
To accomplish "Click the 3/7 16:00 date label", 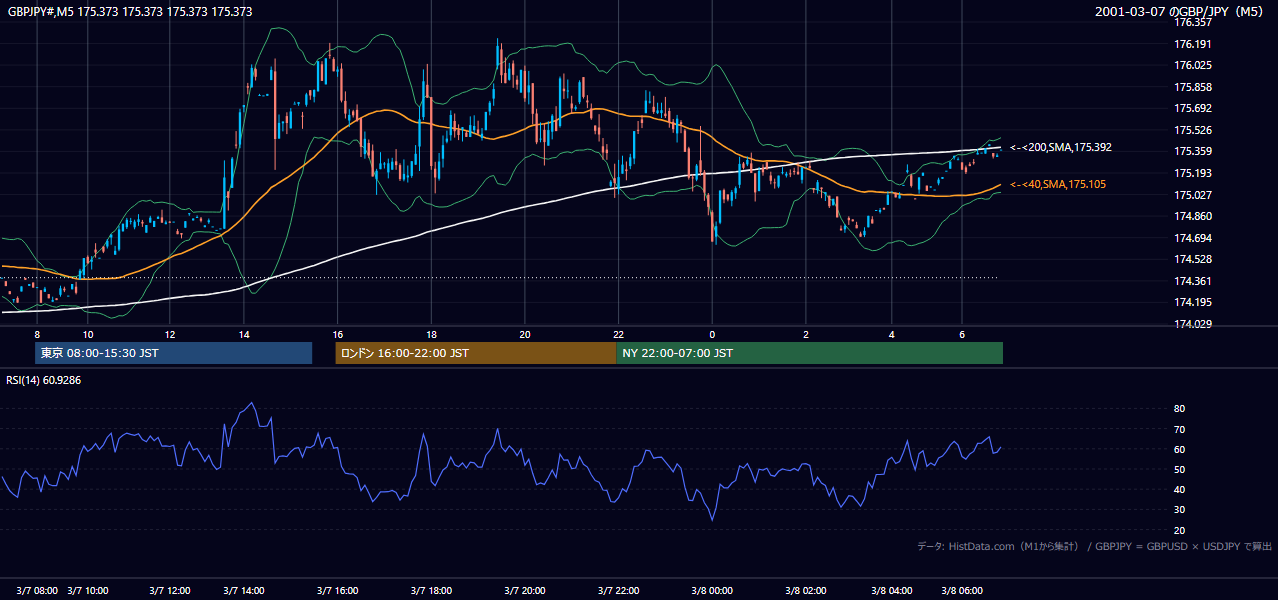I will click(338, 591).
